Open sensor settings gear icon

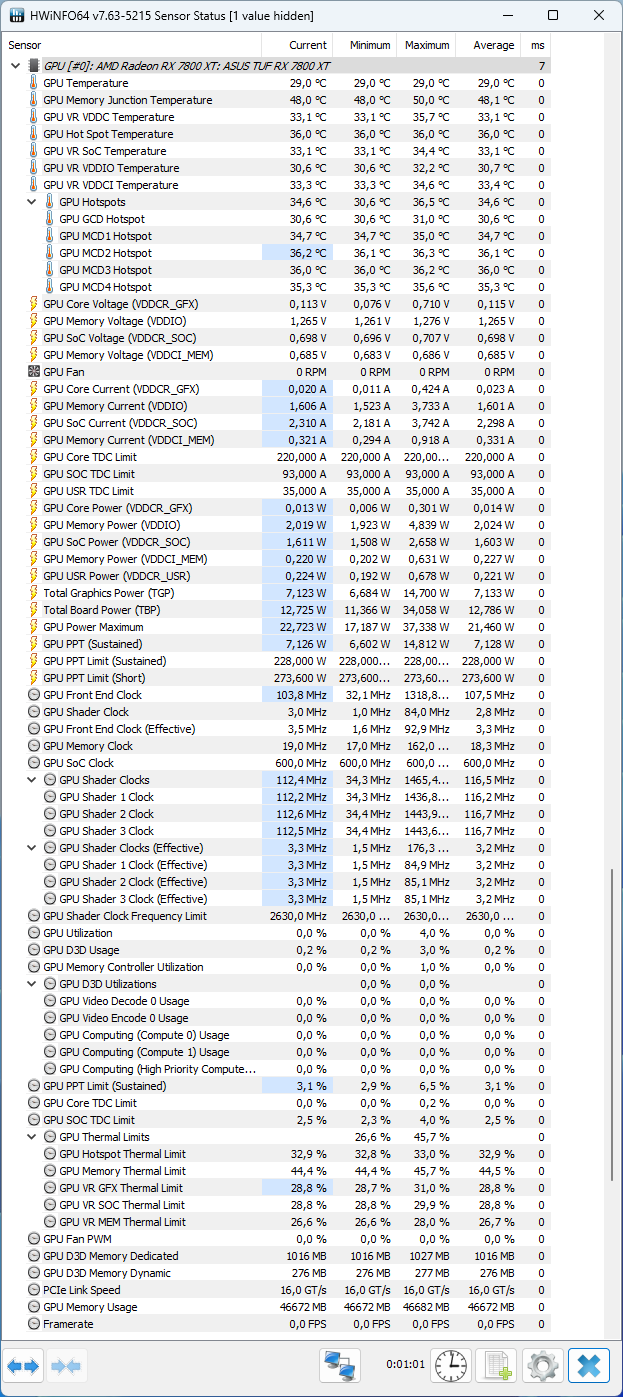coord(542,1365)
